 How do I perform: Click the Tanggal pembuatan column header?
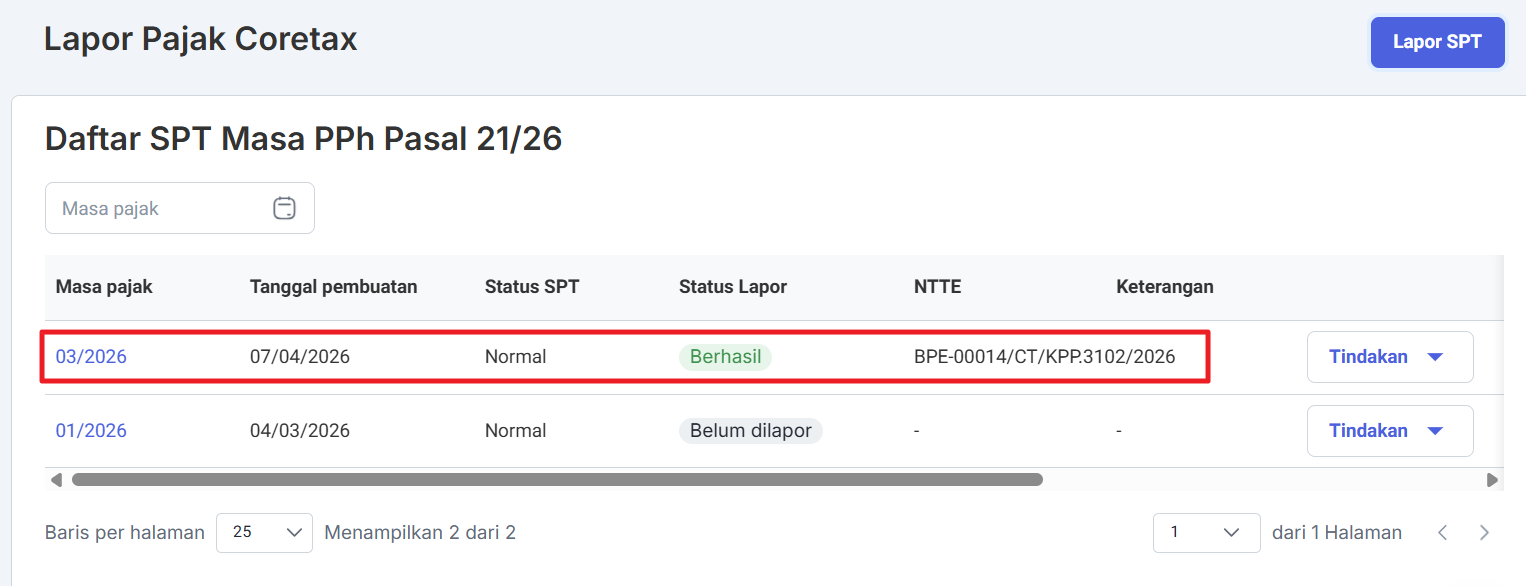coord(333,287)
